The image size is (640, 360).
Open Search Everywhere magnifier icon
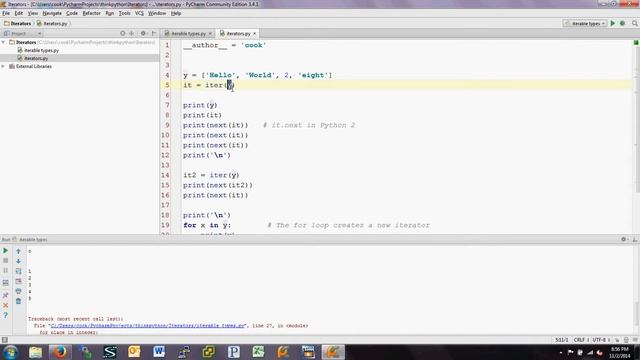635,23
